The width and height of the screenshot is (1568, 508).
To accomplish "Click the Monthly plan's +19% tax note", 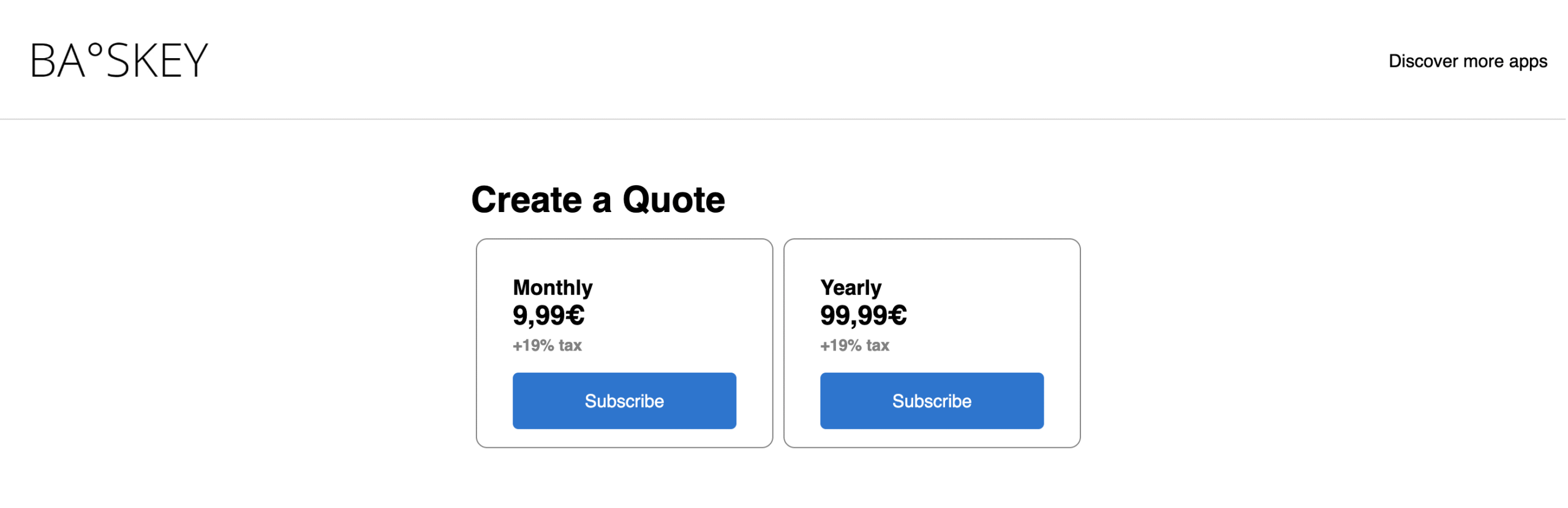I will click(x=547, y=346).
